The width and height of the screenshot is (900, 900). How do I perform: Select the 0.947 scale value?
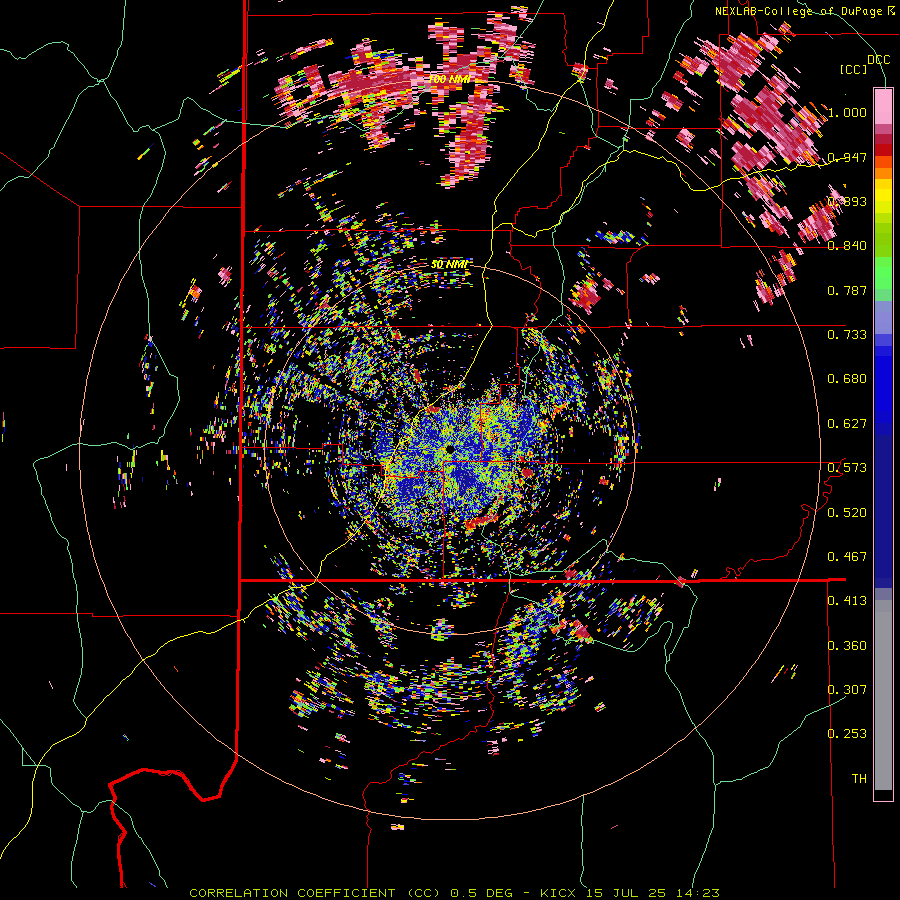(847, 157)
